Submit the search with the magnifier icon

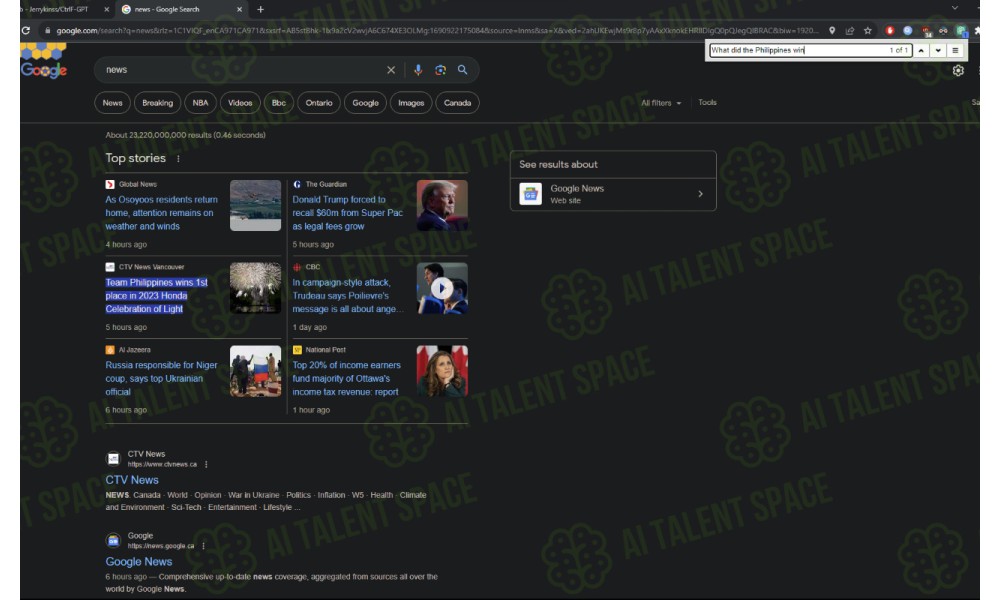(x=462, y=70)
